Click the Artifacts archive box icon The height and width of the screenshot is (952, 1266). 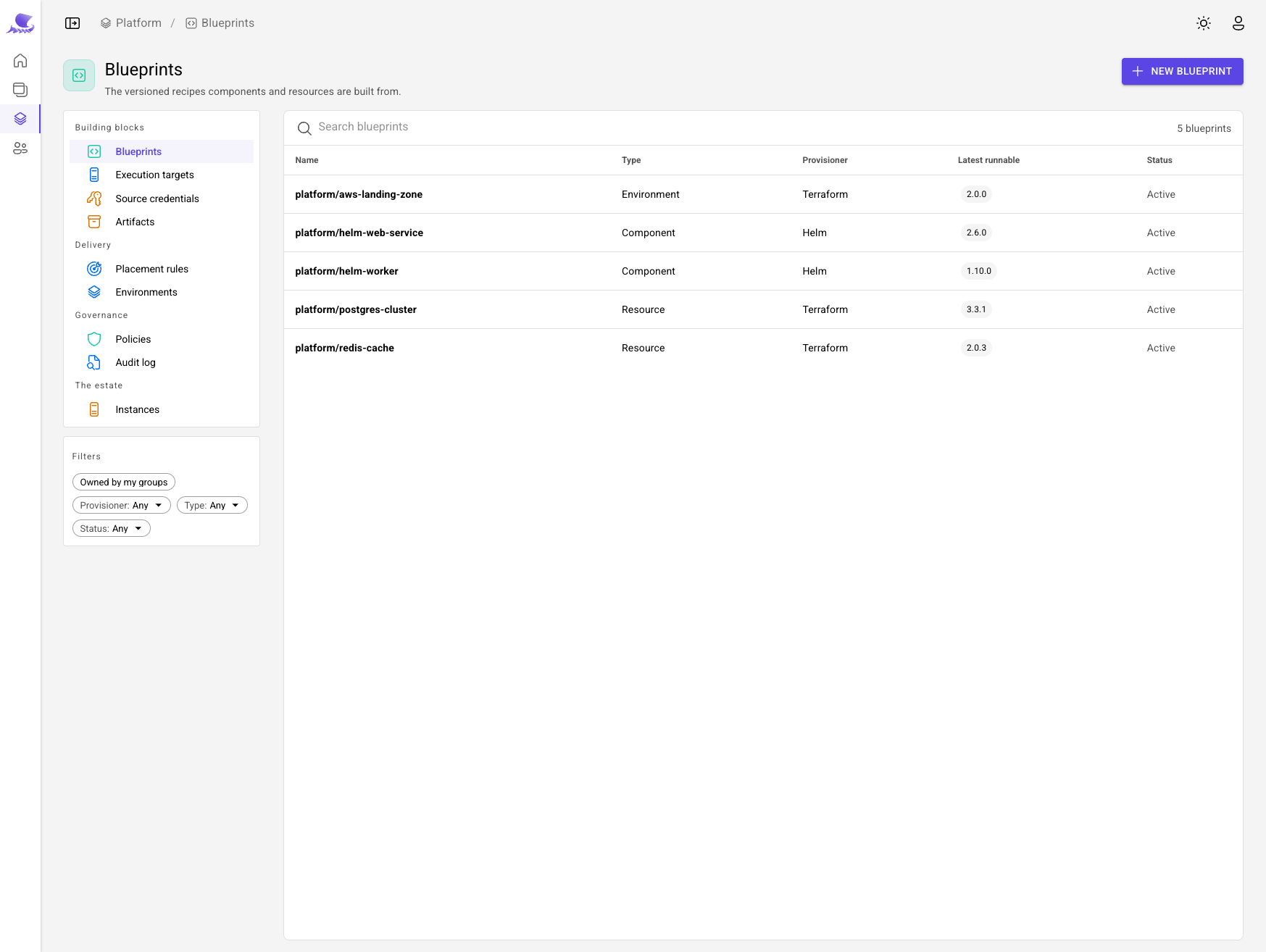coord(94,222)
